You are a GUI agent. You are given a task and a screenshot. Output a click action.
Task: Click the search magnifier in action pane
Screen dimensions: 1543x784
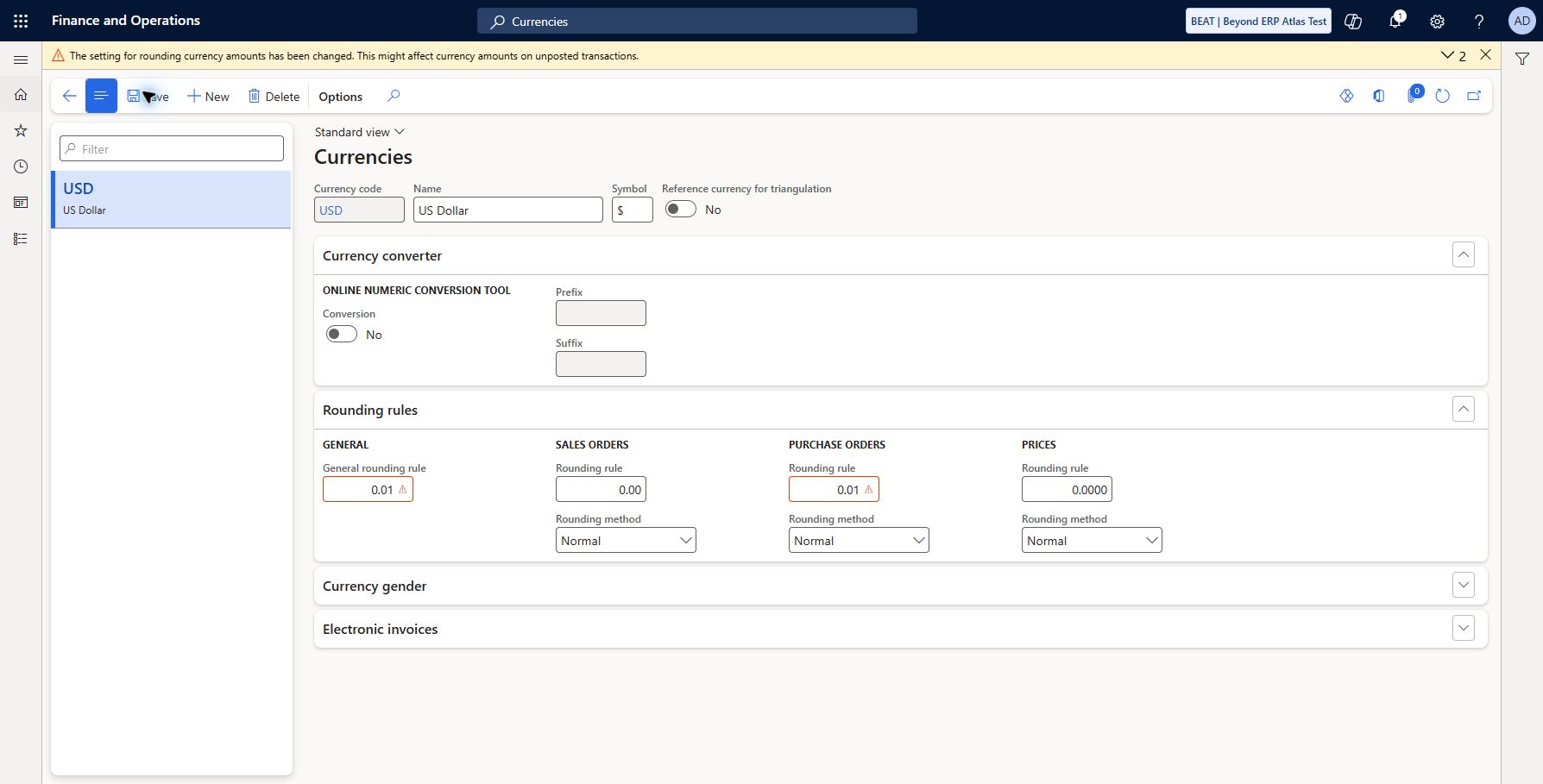click(394, 96)
